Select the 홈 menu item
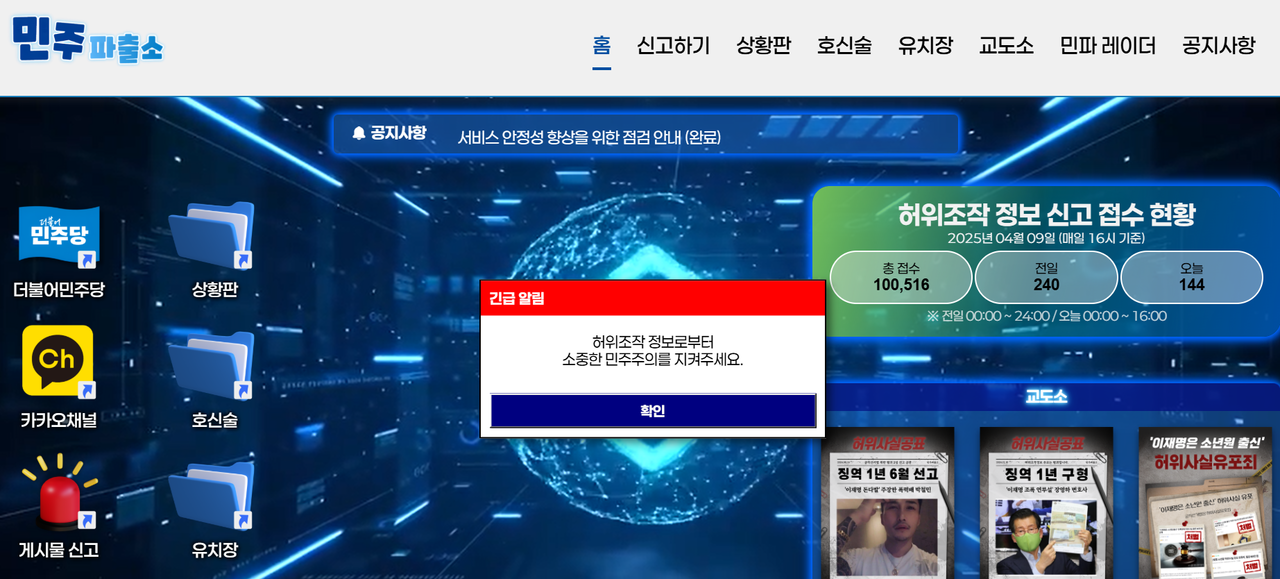The height and width of the screenshot is (579, 1280). (x=601, y=46)
